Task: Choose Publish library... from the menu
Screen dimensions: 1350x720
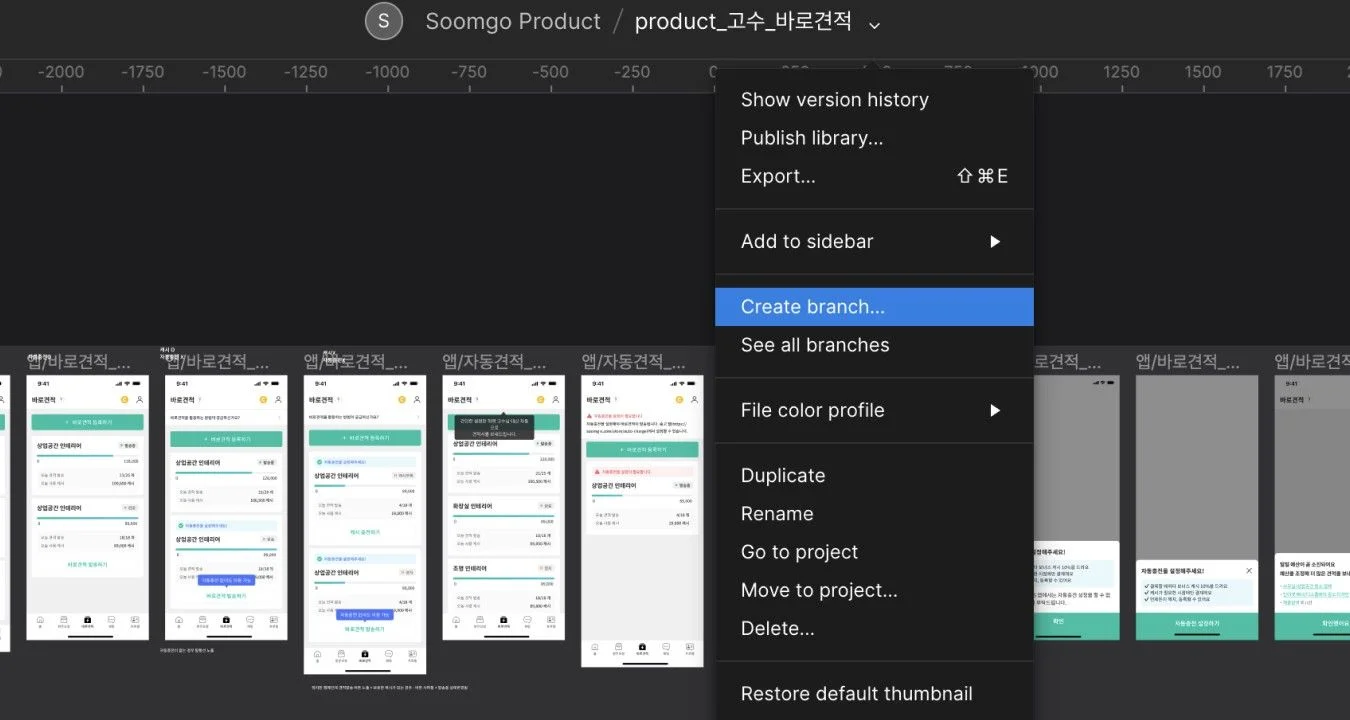Action: 811,138
